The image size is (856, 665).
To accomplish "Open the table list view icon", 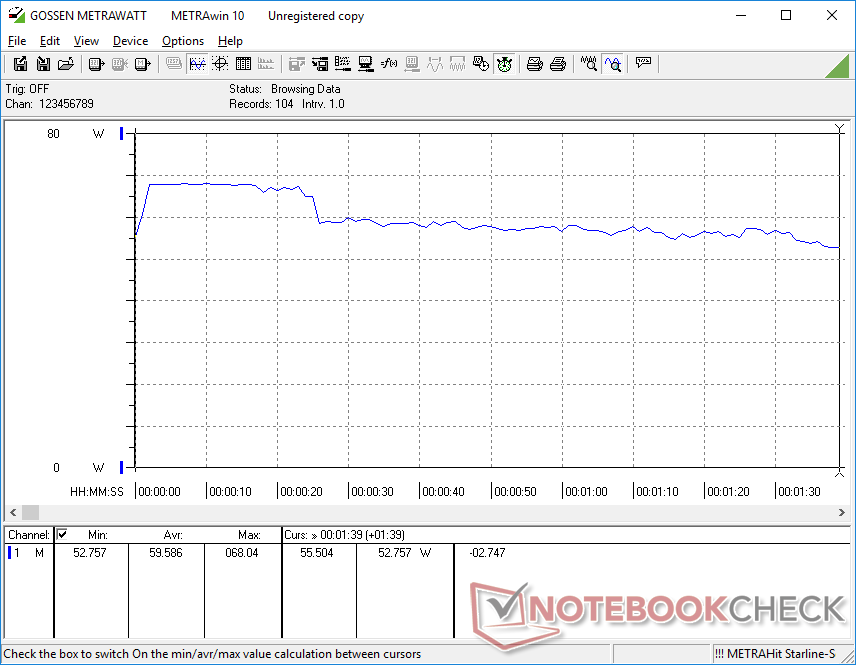I will [242, 64].
